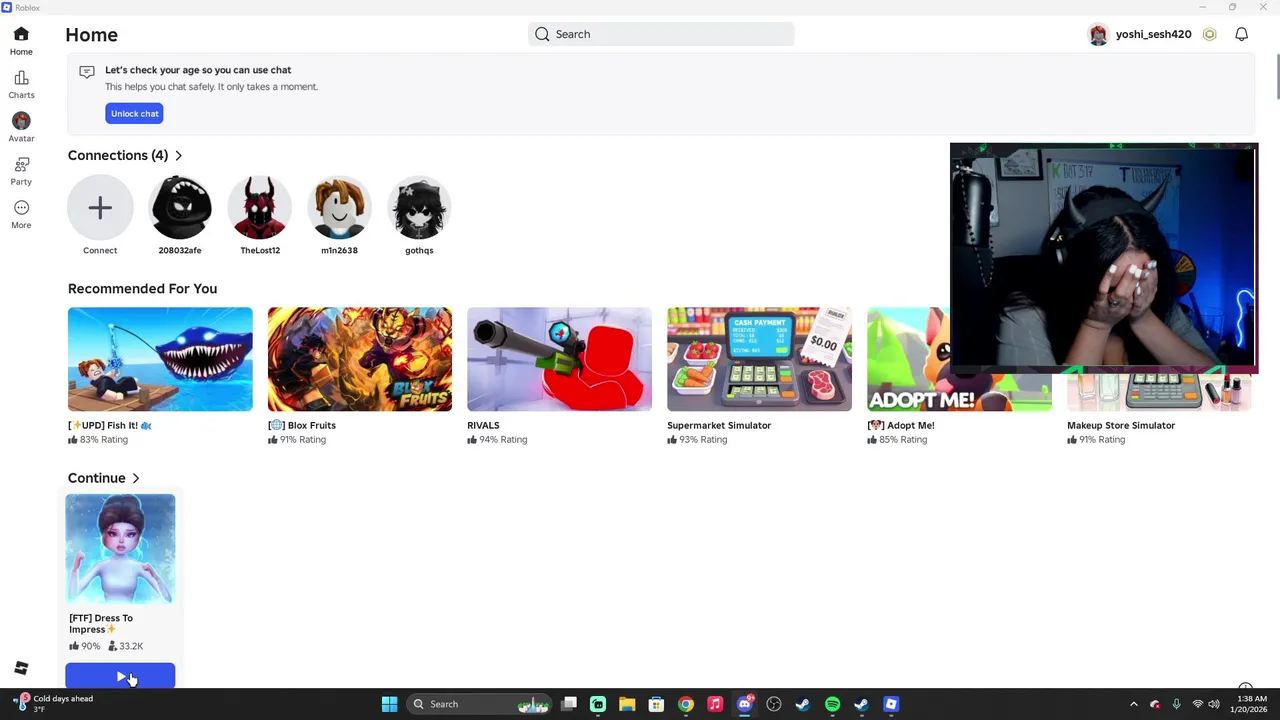Open the Roblox taskbar icon

pos(891,704)
